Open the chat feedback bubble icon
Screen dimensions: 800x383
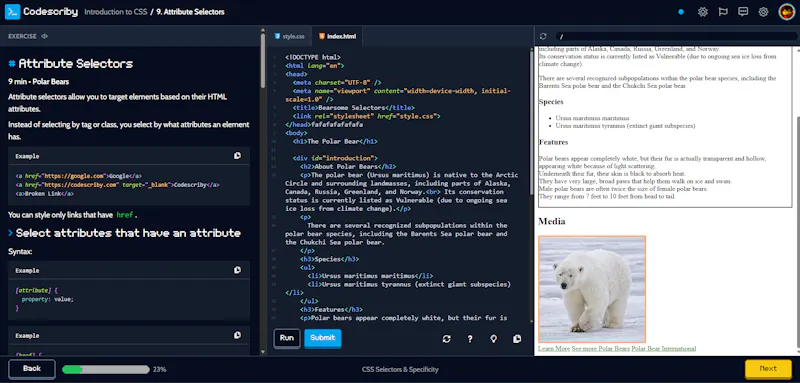pyautogui.click(x=743, y=12)
